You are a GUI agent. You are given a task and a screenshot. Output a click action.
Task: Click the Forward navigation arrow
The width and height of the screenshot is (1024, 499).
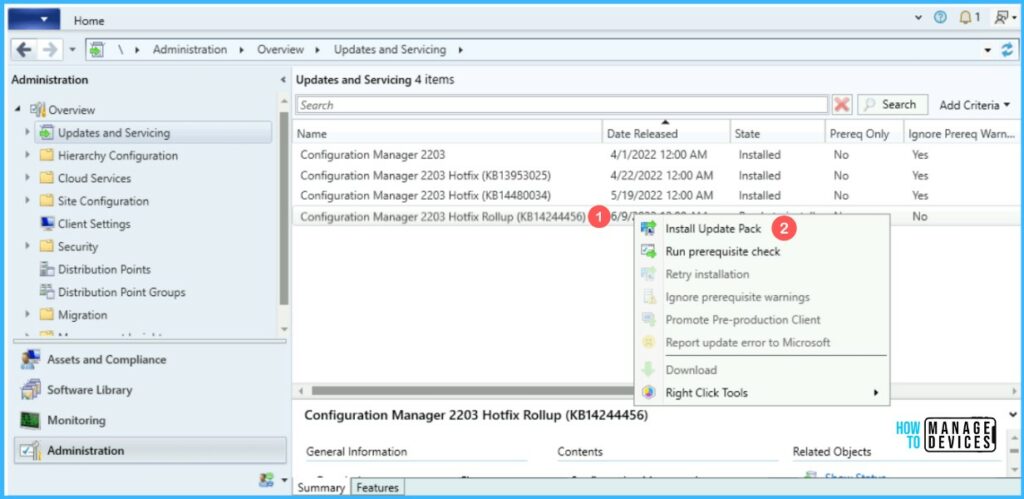tap(50, 50)
